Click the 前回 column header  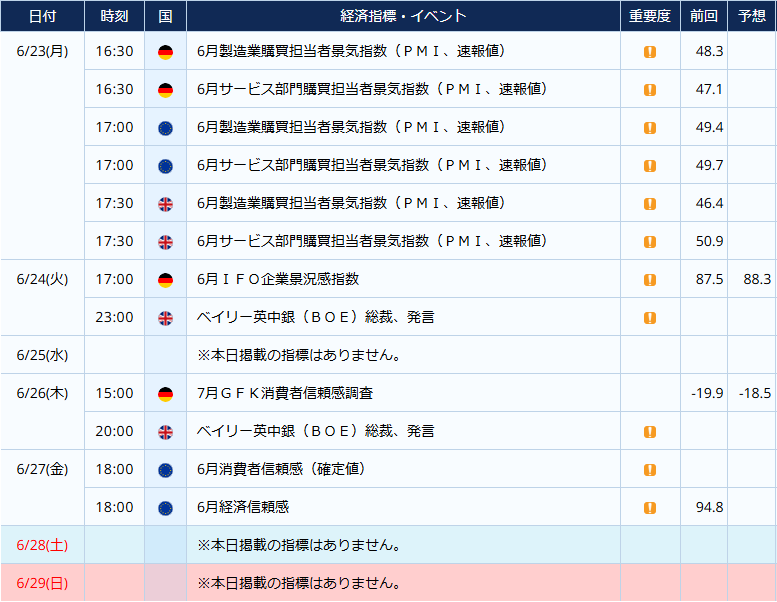(704, 16)
